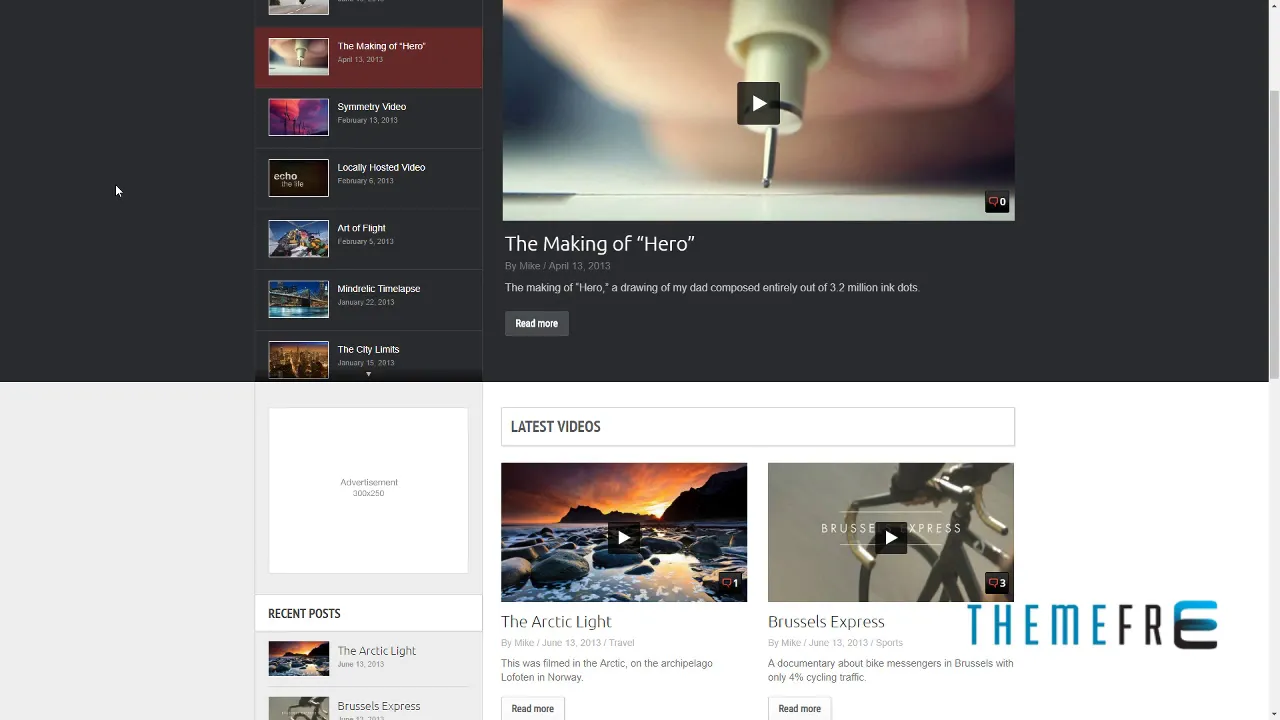This screenshot has height=720, width=1280.
Task: Click comment bubble icon on Brussels Express thumbnail
Action: [997, 583]
